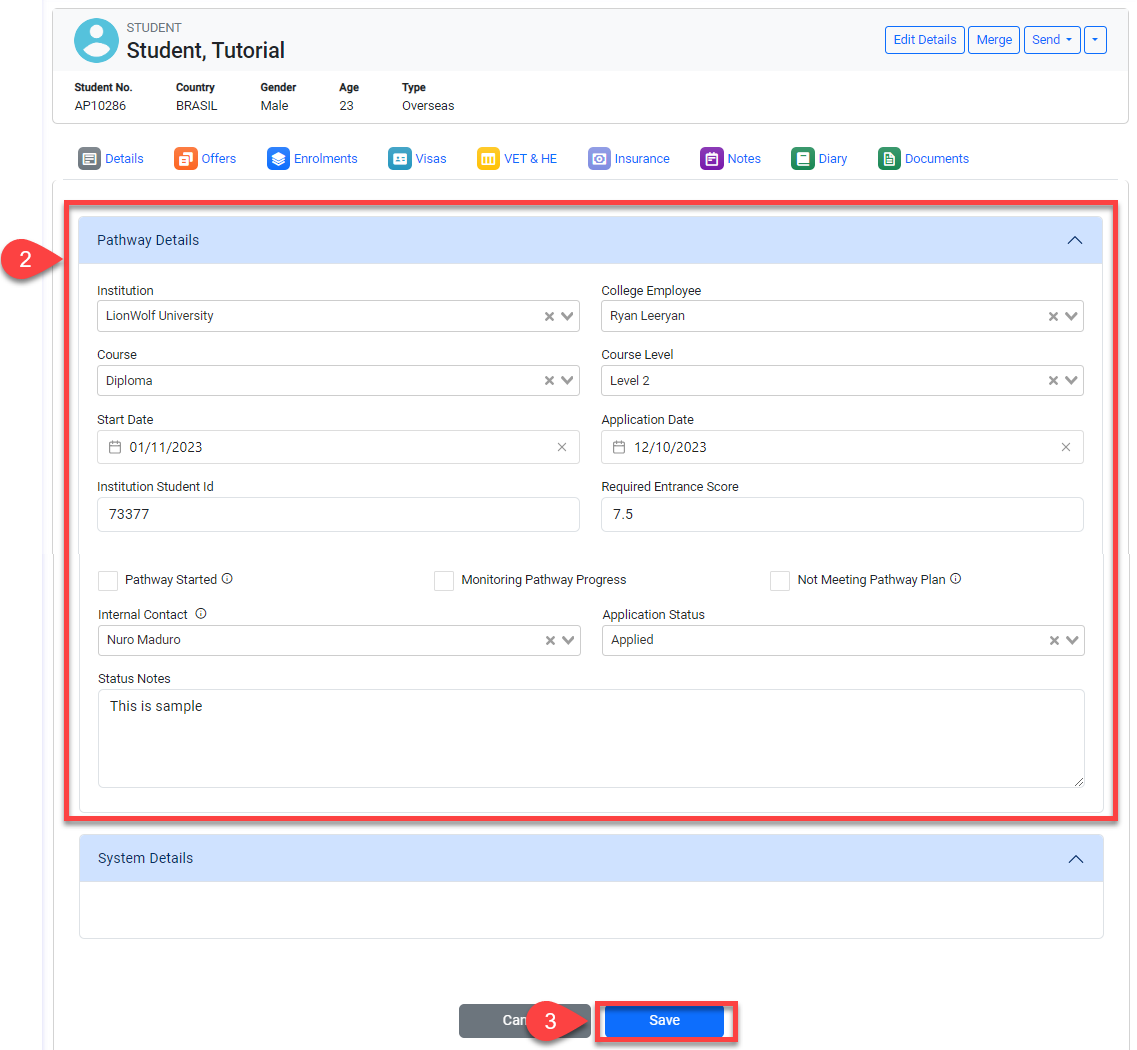The width and height of the screenshot is (1137, 1050).
Task: Tick the Pathway Started checkbox
Action: (x=108, y=581)
